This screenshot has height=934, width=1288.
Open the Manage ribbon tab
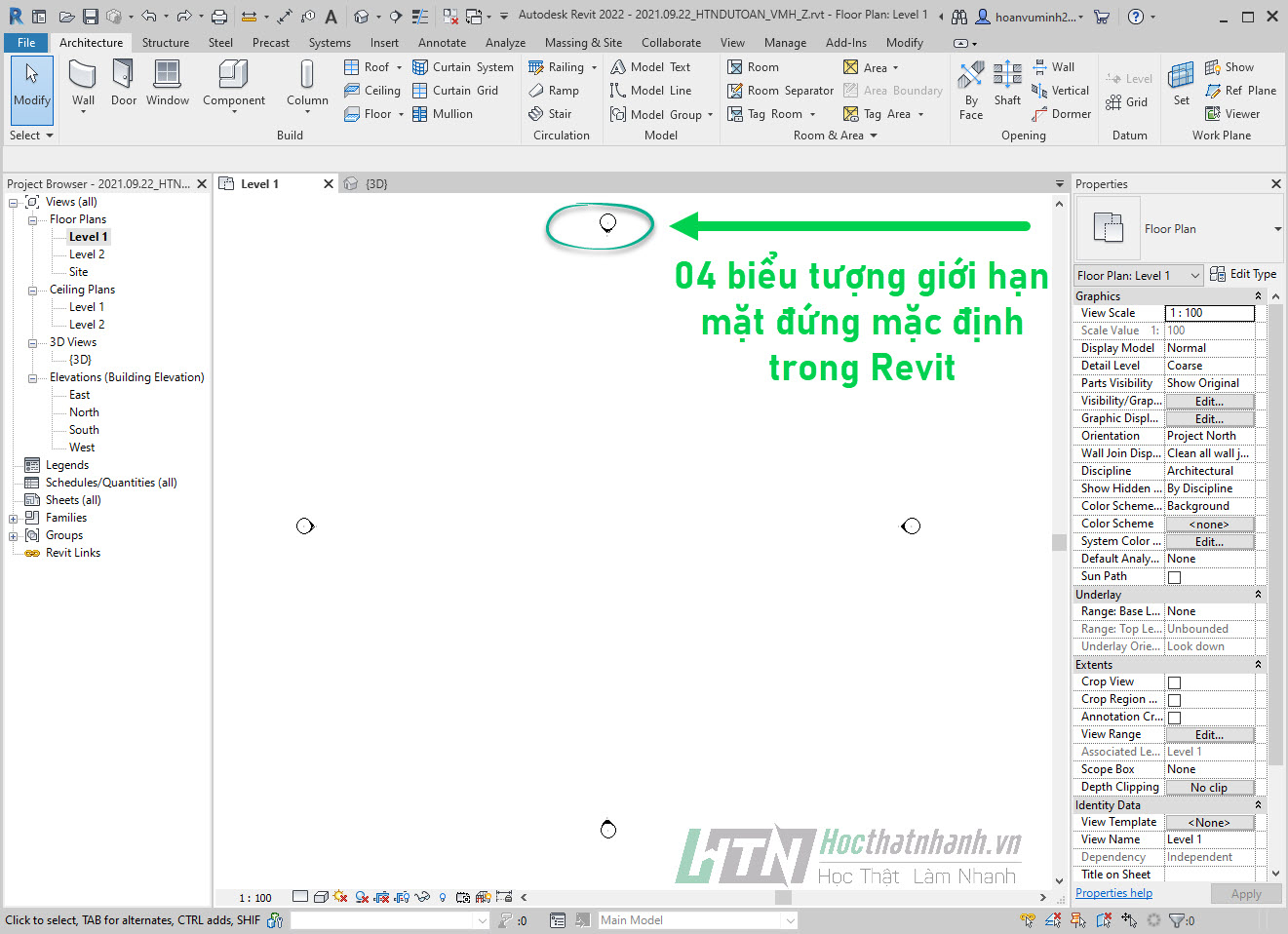click(785, 43)
